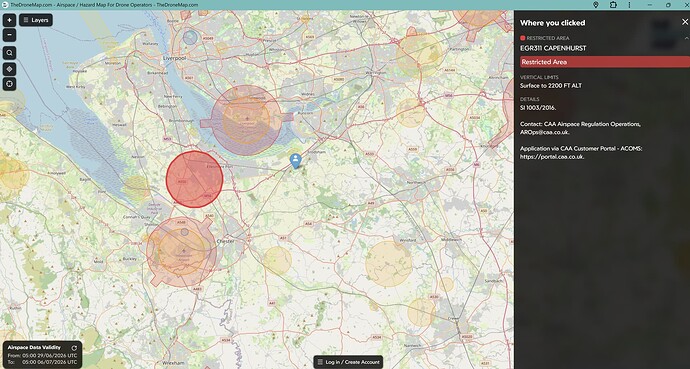Click the red square Restricted Area indicator

click(x=523, y=38)
